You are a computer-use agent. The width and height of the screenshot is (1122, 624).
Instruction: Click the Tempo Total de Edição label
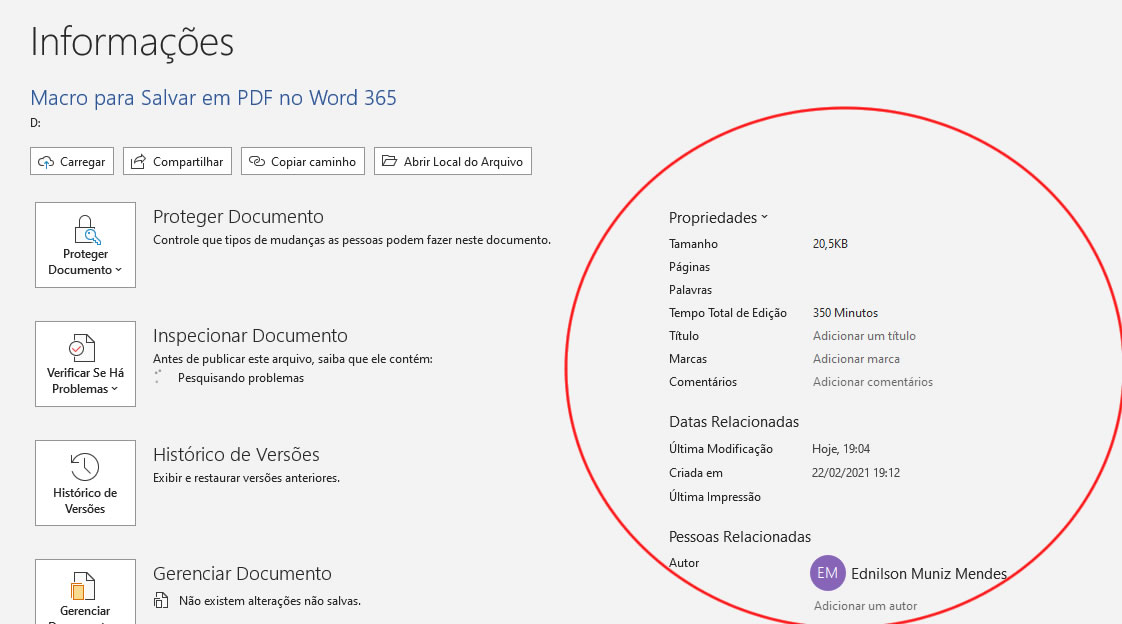coord(728,313)
